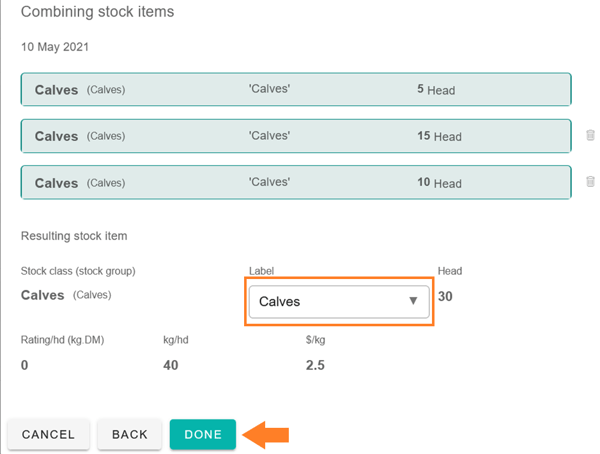Click the Combining stock items heading

click(x=97, y=12)
